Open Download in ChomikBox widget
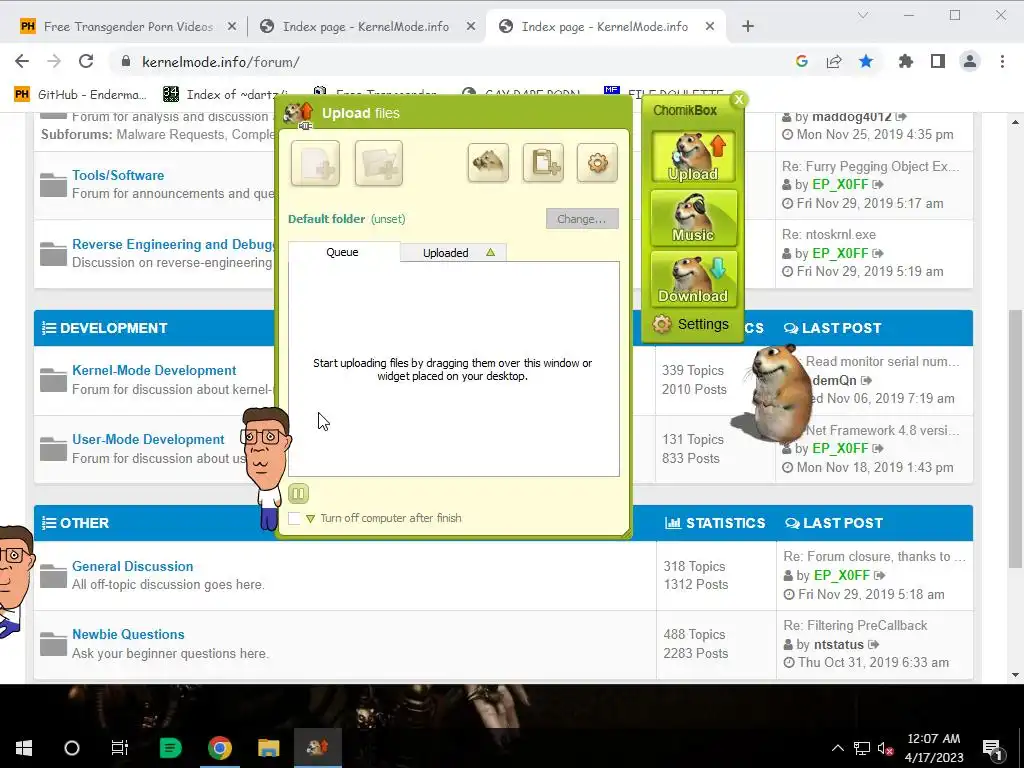Image resolution: width=1024 pixels, height=768 pixels. [693, 280]
